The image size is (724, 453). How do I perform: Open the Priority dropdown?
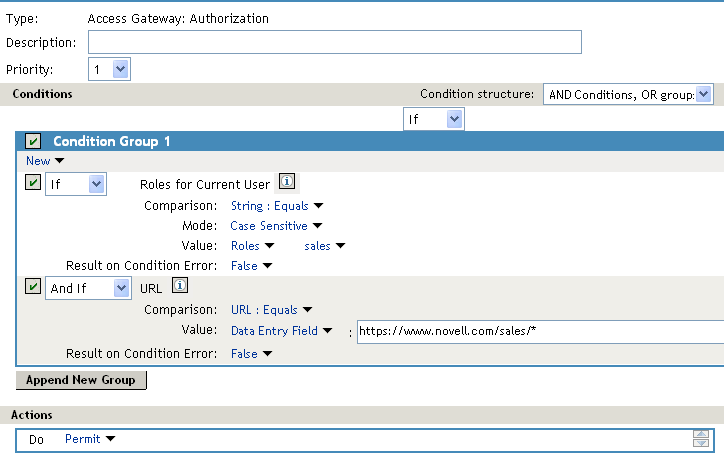pos(109,69)
